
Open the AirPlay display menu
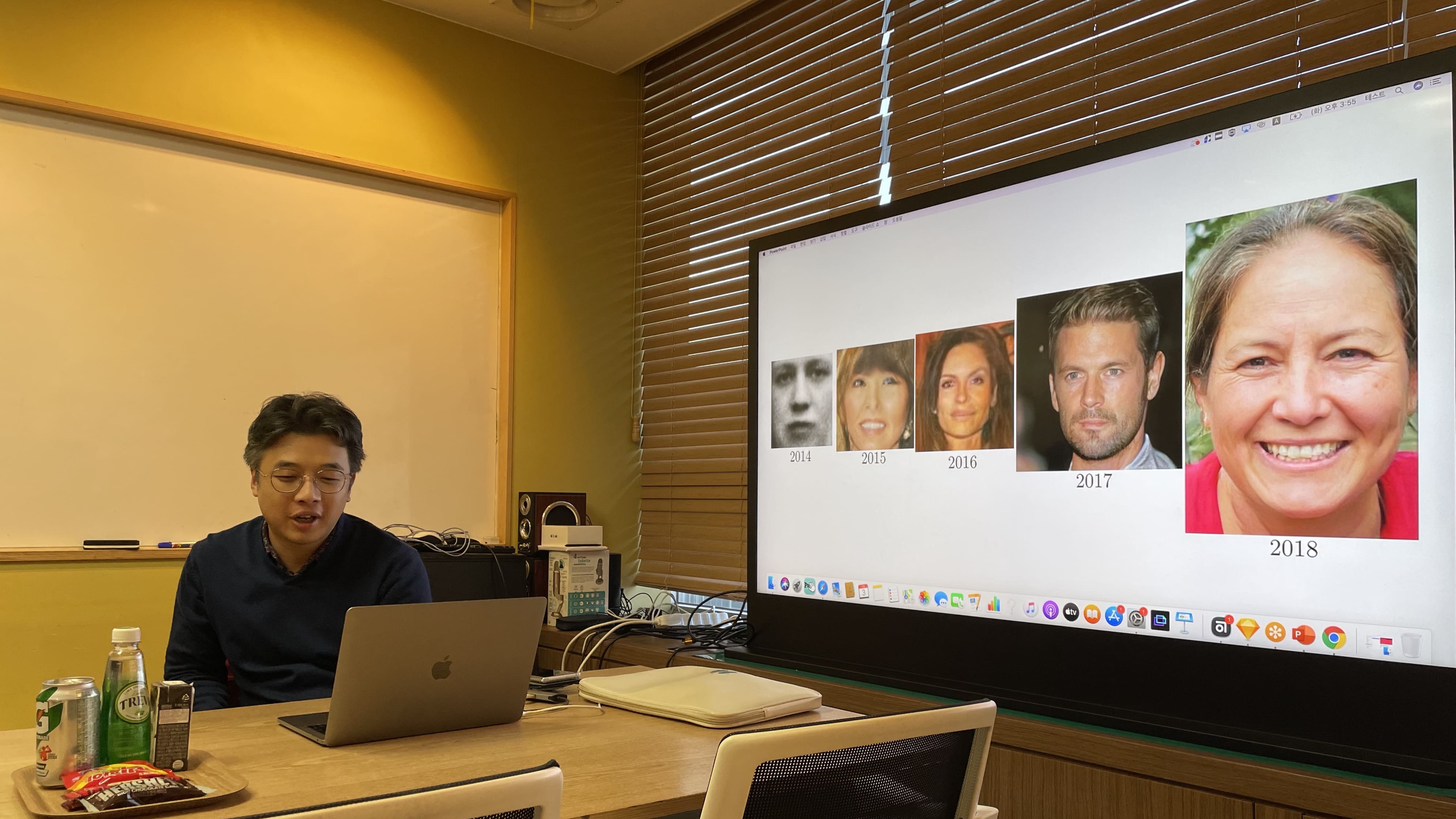click(x=1246, y=129)
